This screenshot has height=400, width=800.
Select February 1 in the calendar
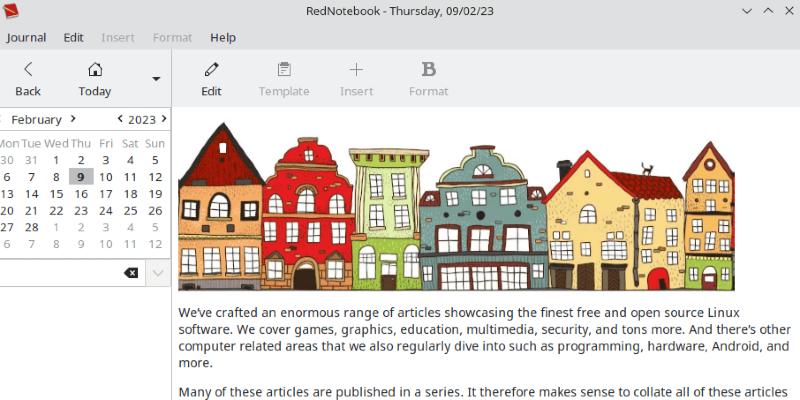(56, 160)
